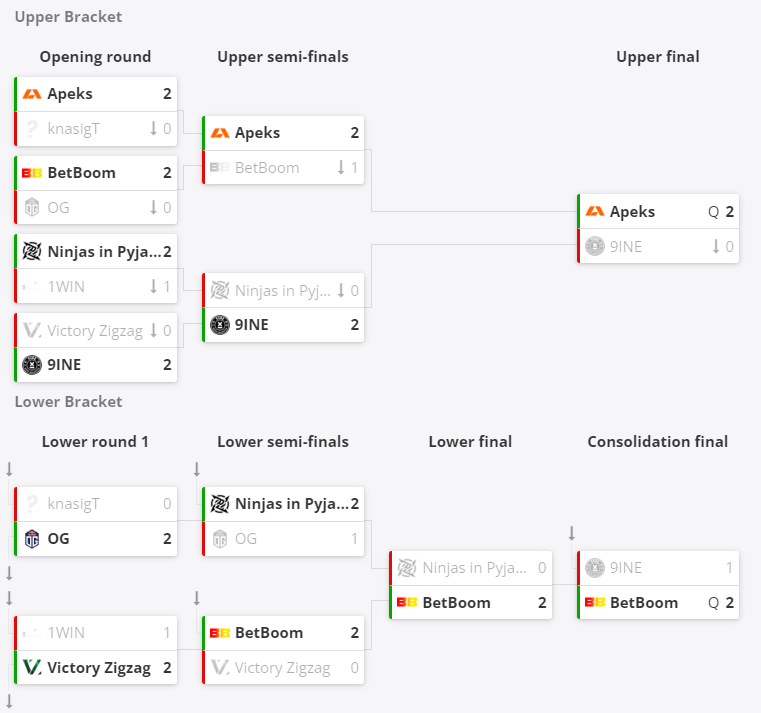Click the 9INE logo in Upper semi-finals
The image size is (761, 713).
tap(219, 325)
